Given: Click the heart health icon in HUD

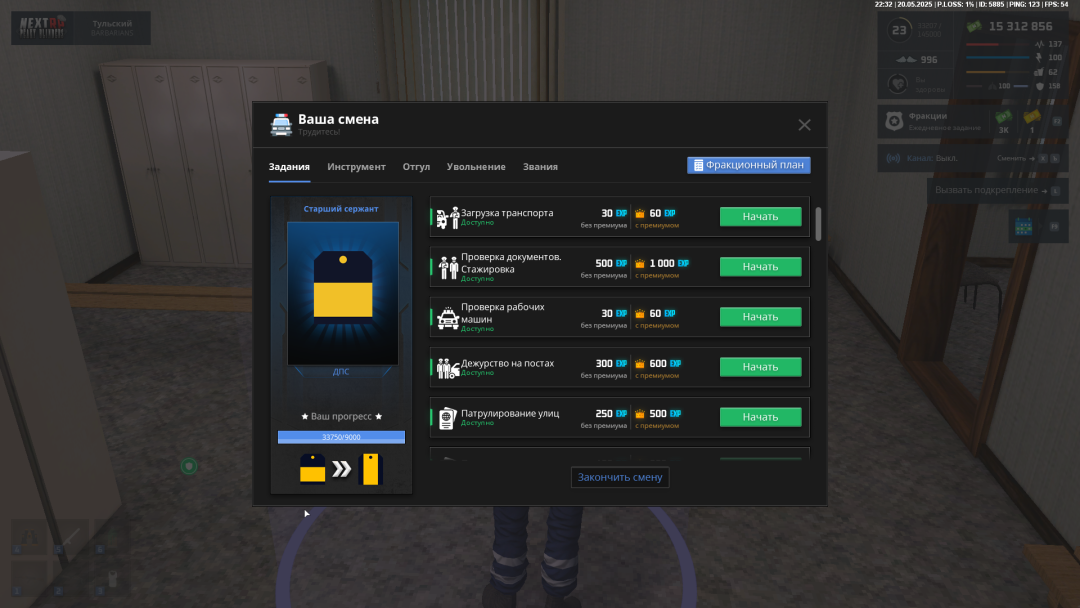Looking at the screenshot, I should pos(897,84).
